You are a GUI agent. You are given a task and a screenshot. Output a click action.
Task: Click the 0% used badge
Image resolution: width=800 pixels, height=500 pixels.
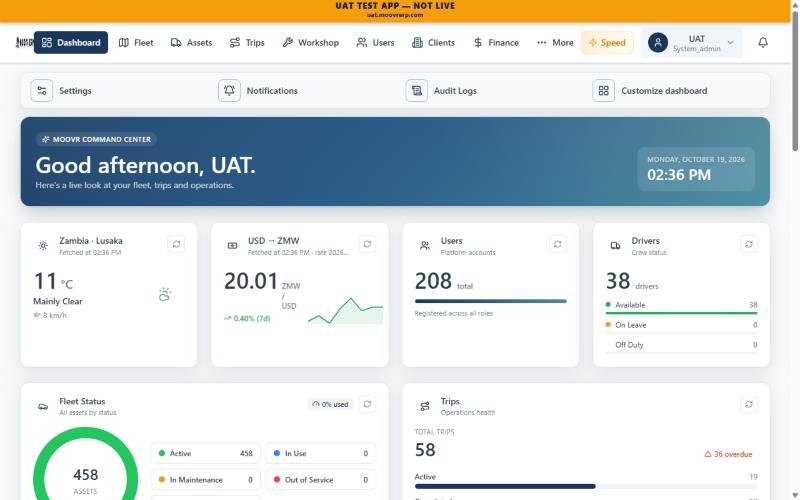click(x=330, y=405)
